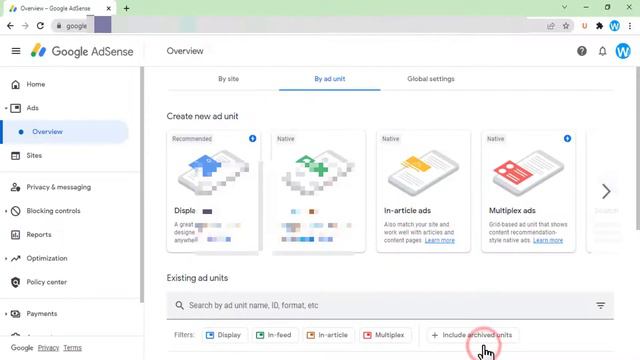Include archived units filter
This screenshot has height=360, width=640.
pyautogui.click(x=472, y=335)
